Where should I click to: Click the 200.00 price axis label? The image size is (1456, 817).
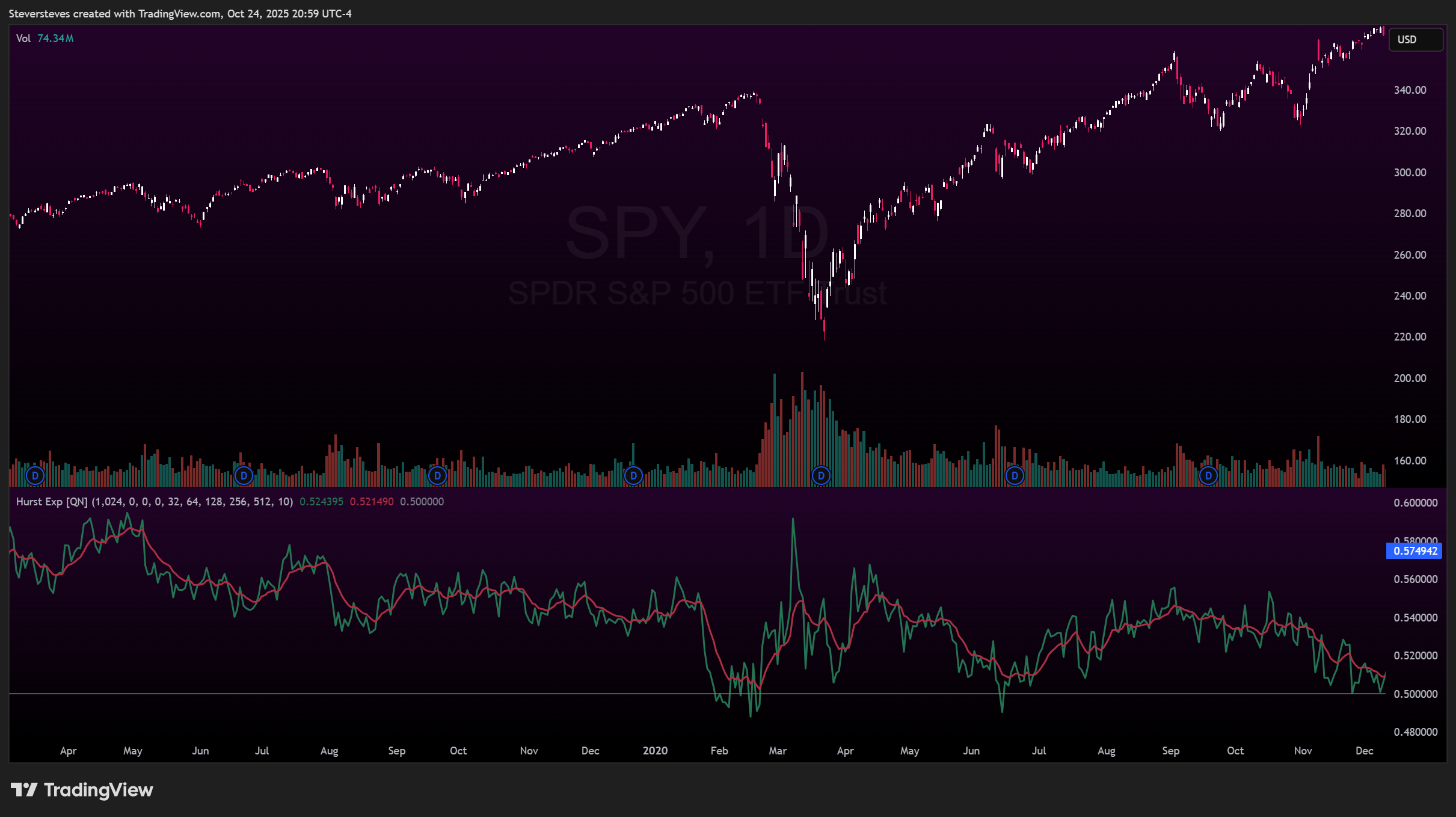point(1410,378)
